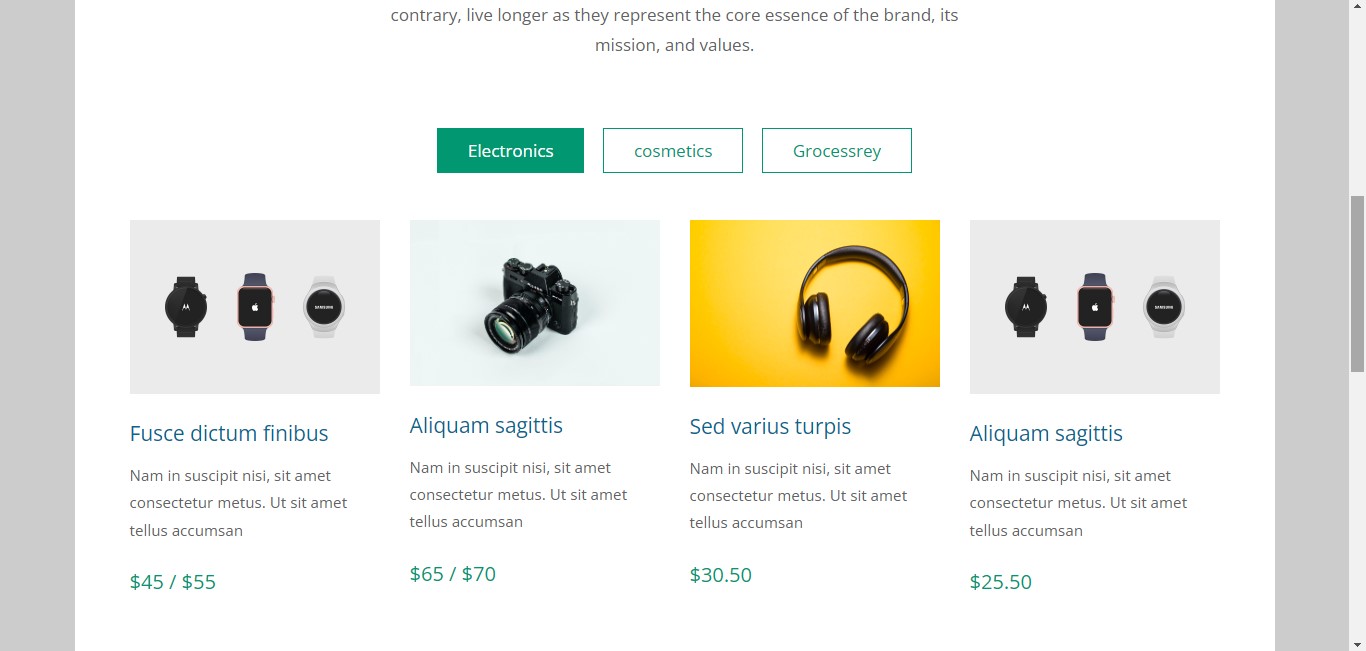Click the description under Sed varius turpis
Image resolution: width=1366 pixels, height=651 pixels.
point(799,496)
